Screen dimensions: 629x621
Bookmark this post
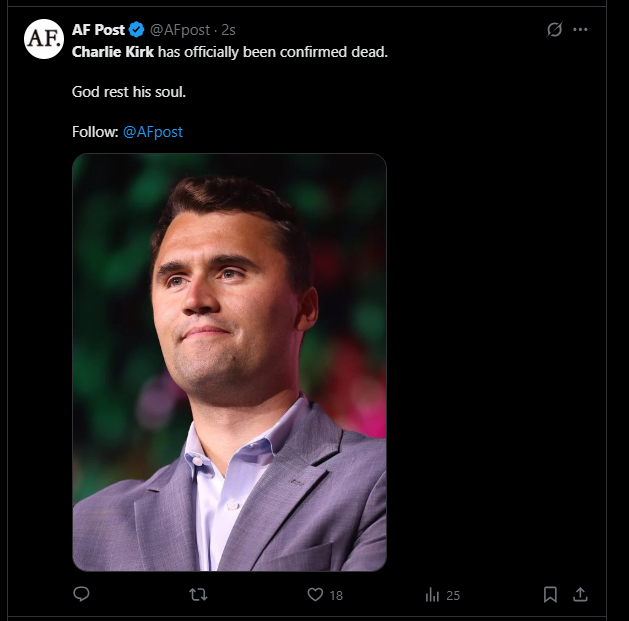550,594
